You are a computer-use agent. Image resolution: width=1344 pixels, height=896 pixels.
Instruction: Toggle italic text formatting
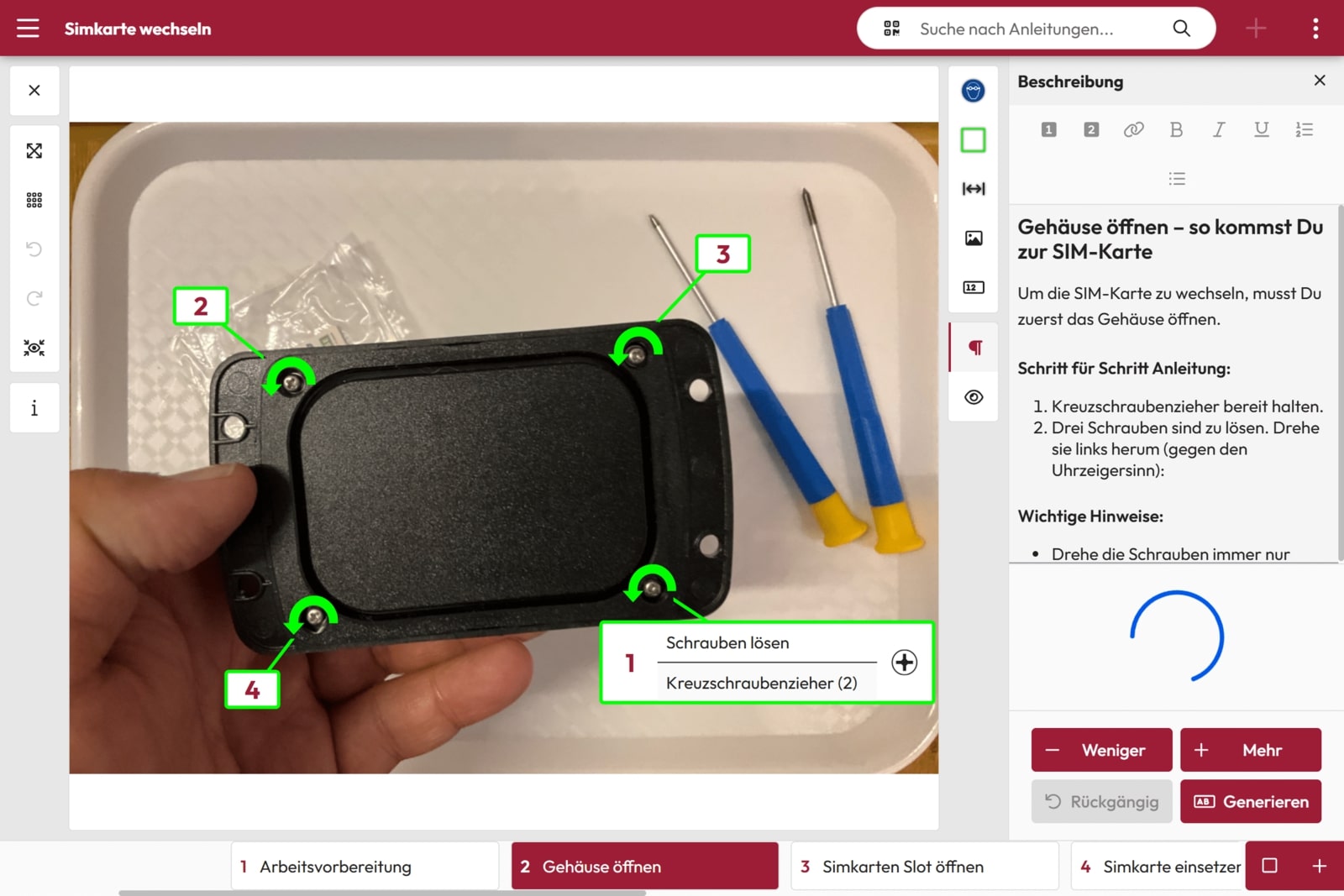[x=1218, y=129]
